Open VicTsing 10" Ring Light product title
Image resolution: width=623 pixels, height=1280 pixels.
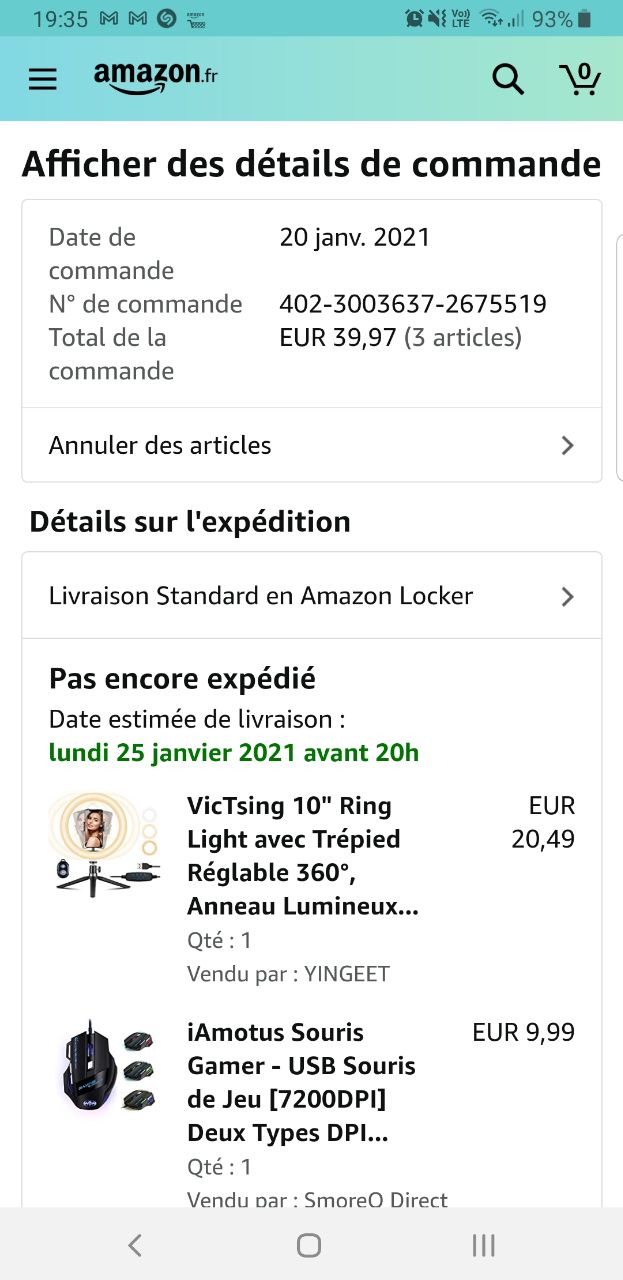tap(303, 856)
